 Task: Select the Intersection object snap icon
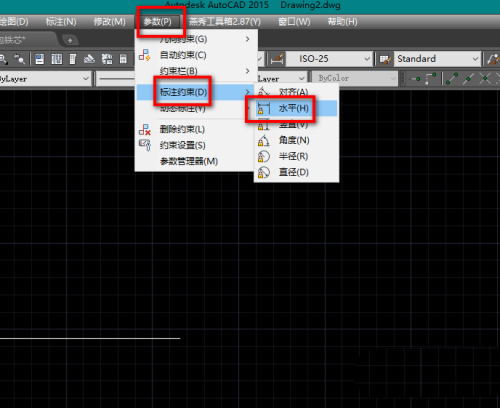[485, 79]
